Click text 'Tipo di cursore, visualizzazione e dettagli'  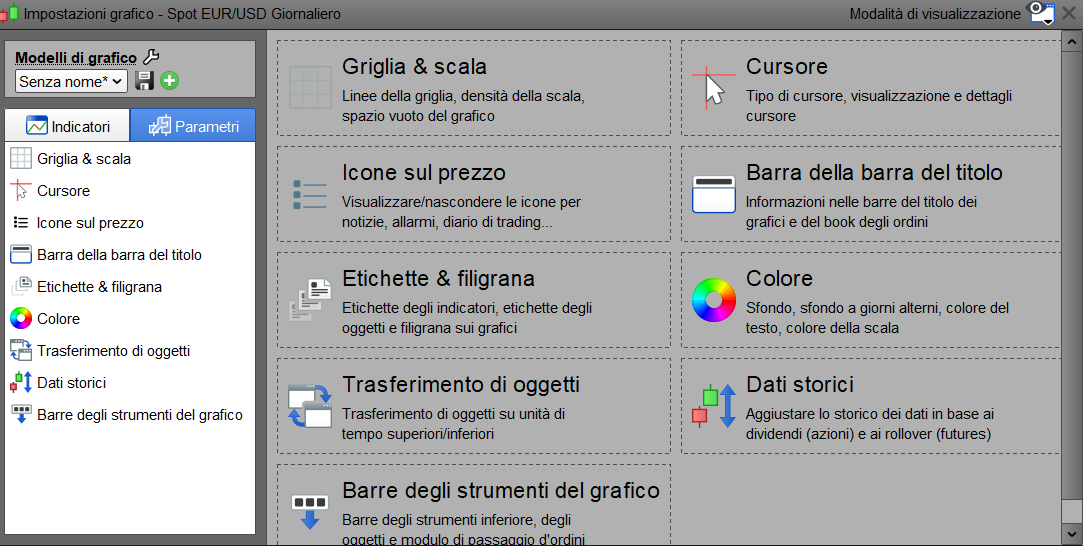coord(879,96)
